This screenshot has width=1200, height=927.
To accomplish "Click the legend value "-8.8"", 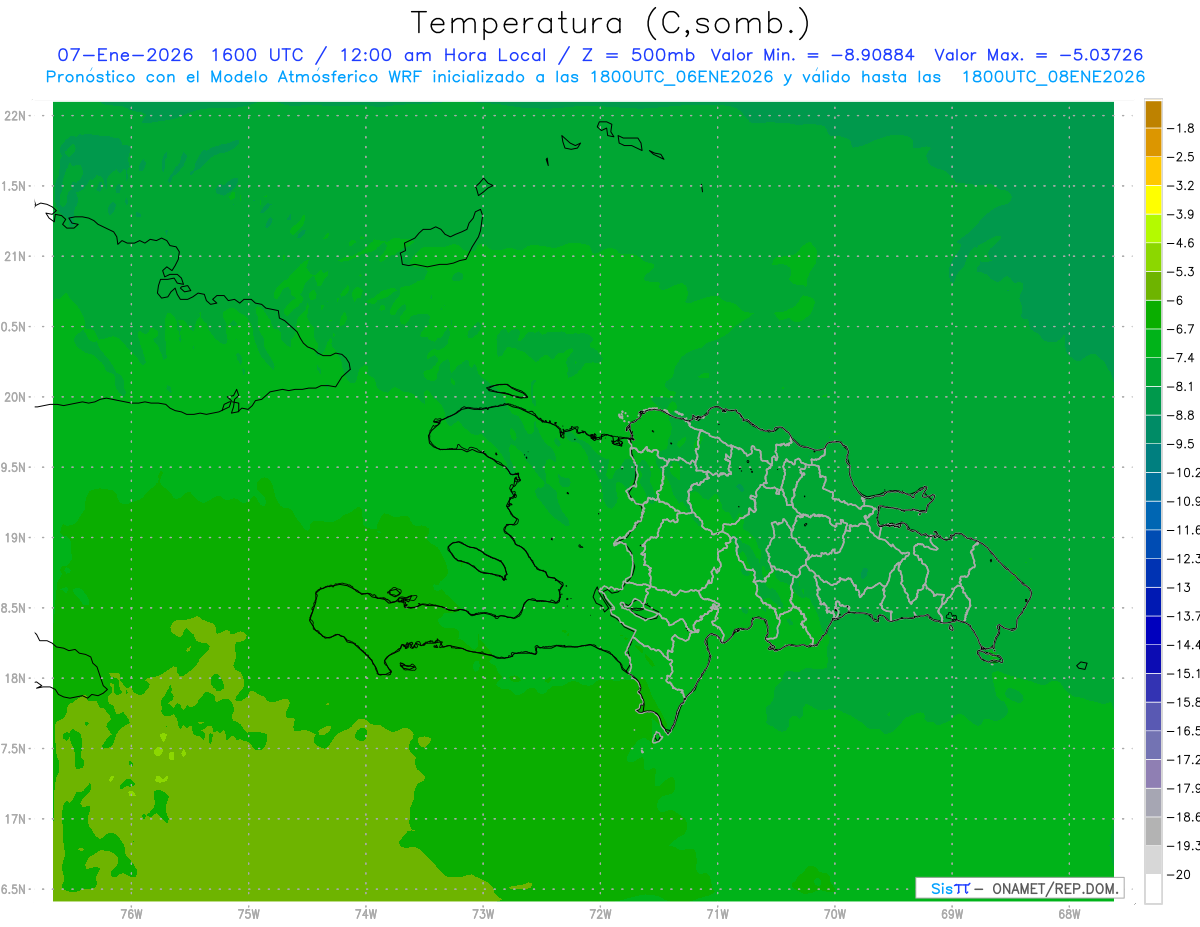I will coord(1181,415).
